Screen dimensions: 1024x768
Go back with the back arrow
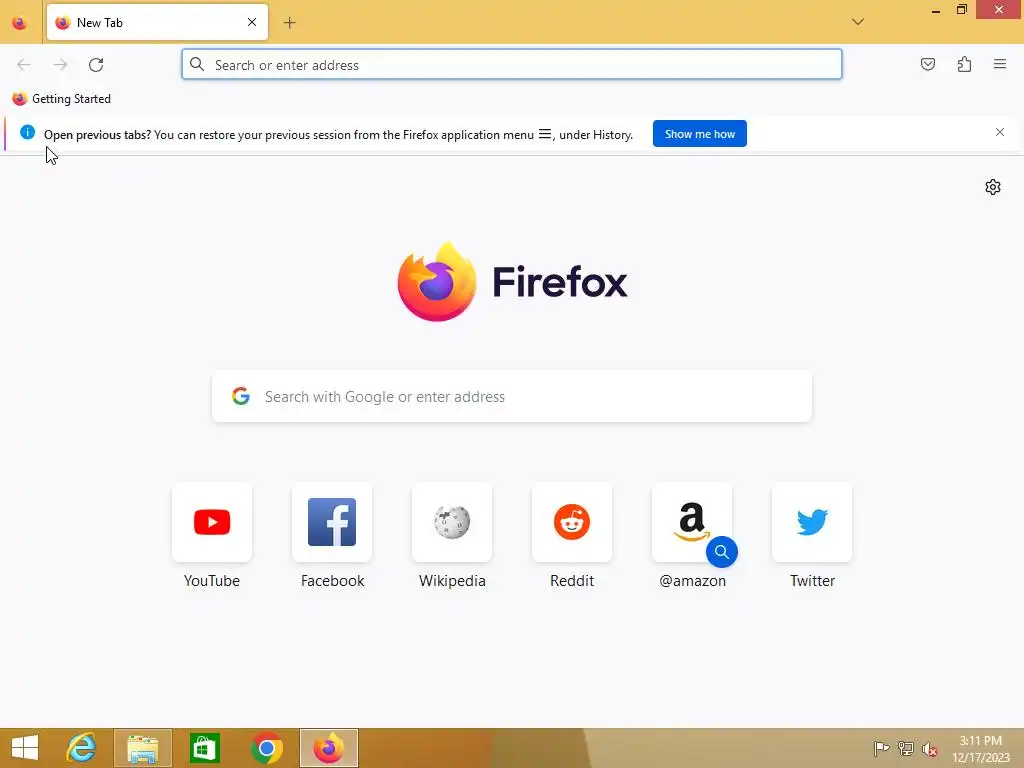(x=24, y=65)
